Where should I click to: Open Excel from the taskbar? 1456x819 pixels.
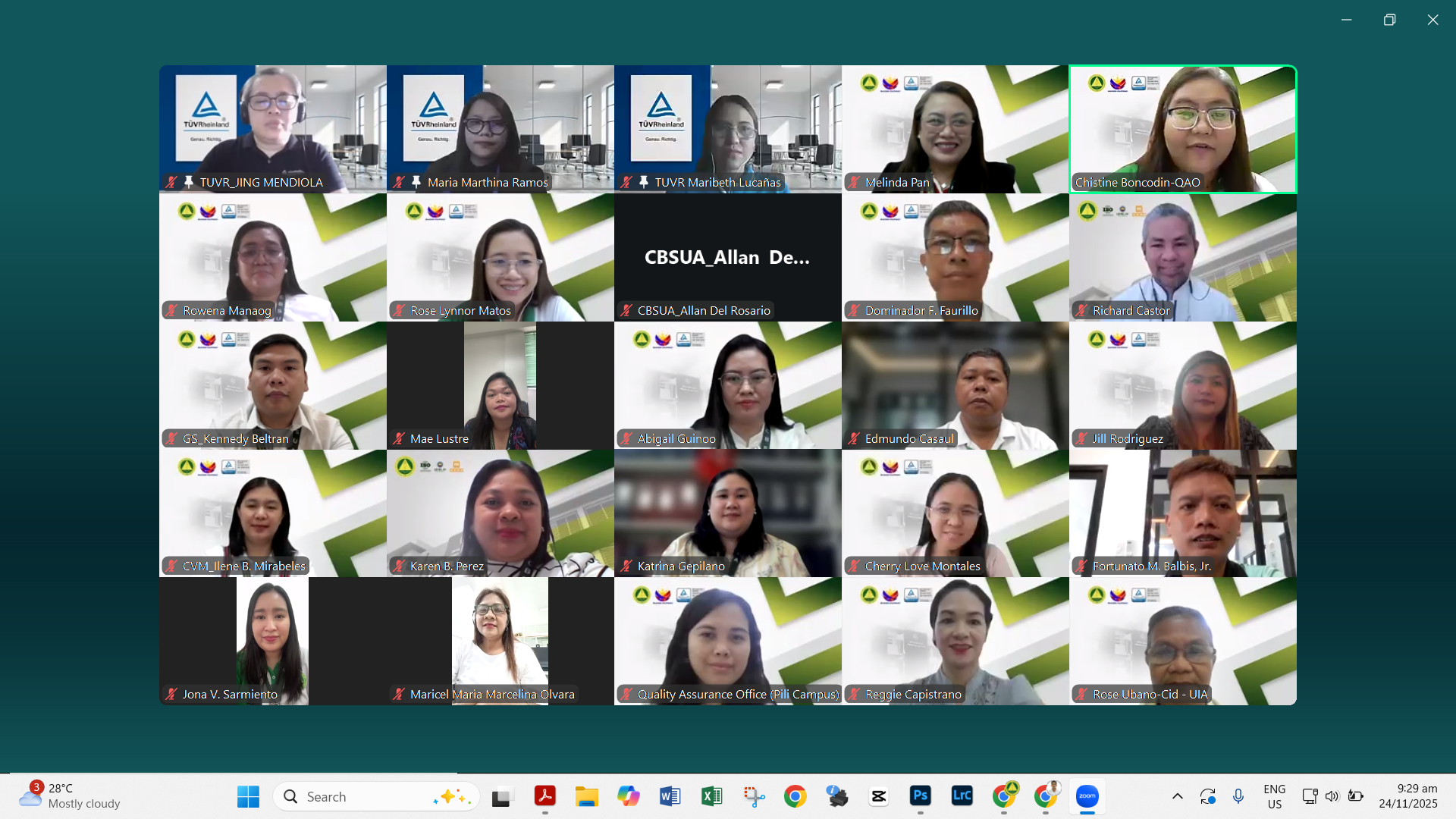click(x=711, y=796)
